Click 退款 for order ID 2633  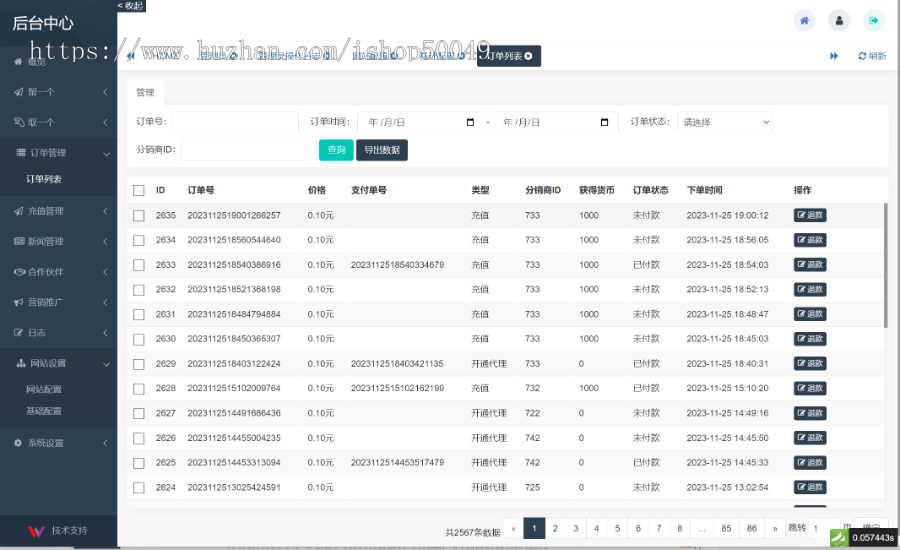[x=810, y=265]
